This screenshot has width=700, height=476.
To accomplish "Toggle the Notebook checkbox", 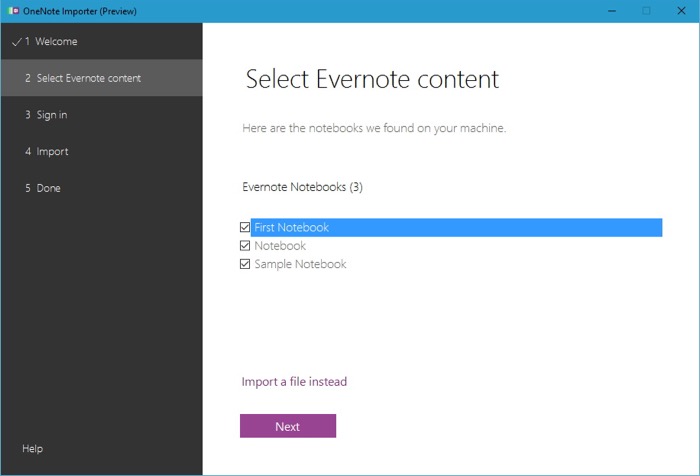I will (246, 246).
